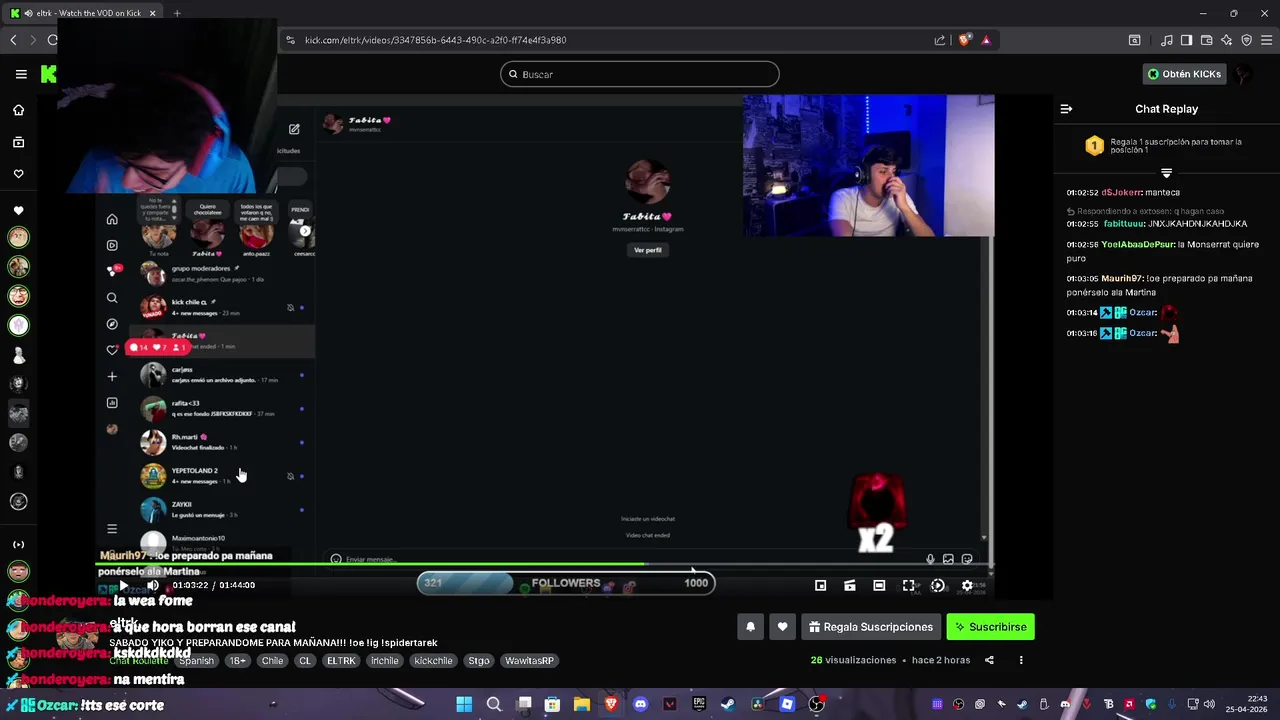1280x720 pixels.
Task: Open Brave VPN shield icon
Action: tap(1246, 40)
